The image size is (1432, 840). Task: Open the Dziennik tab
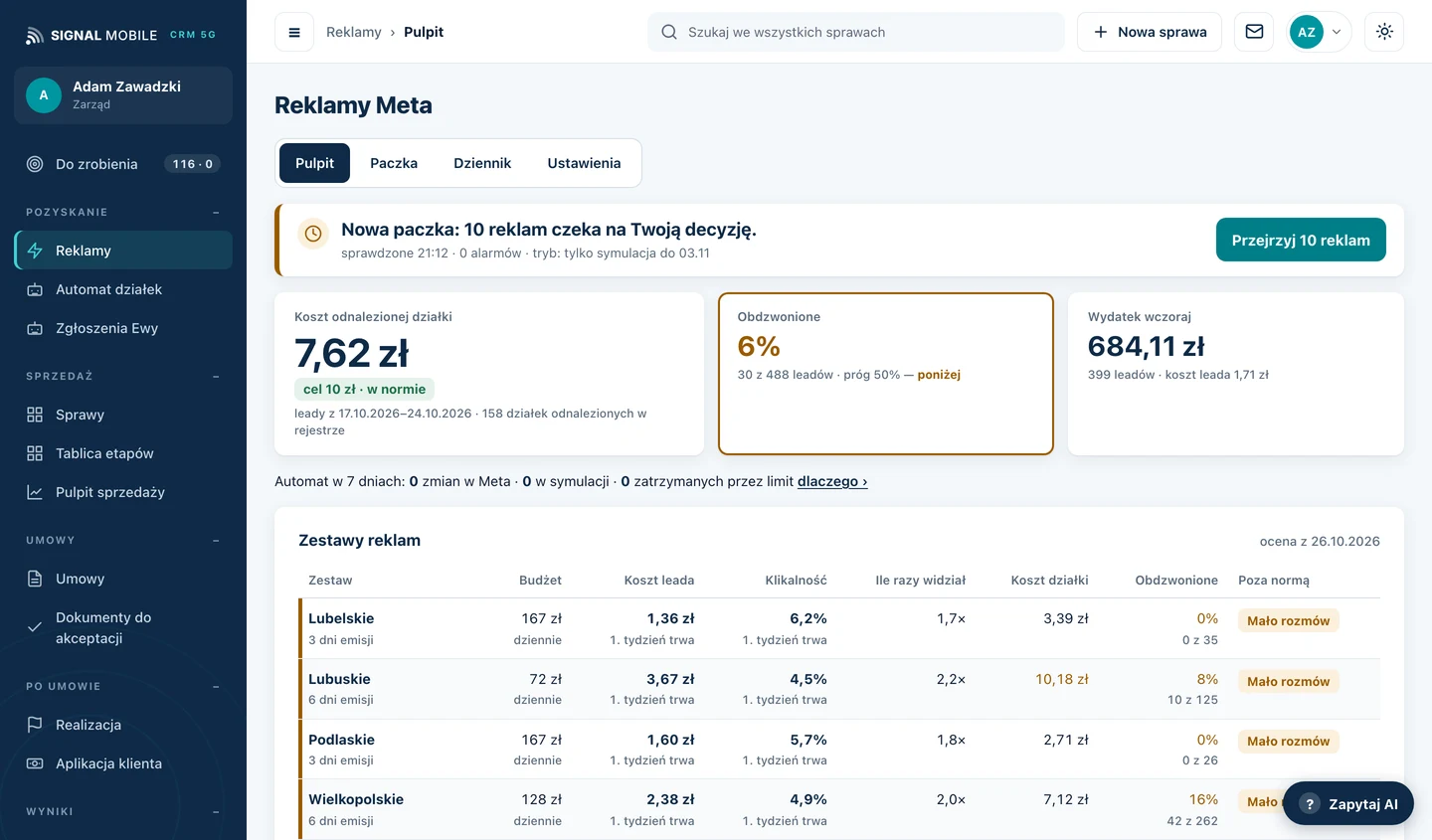[482, 163]
